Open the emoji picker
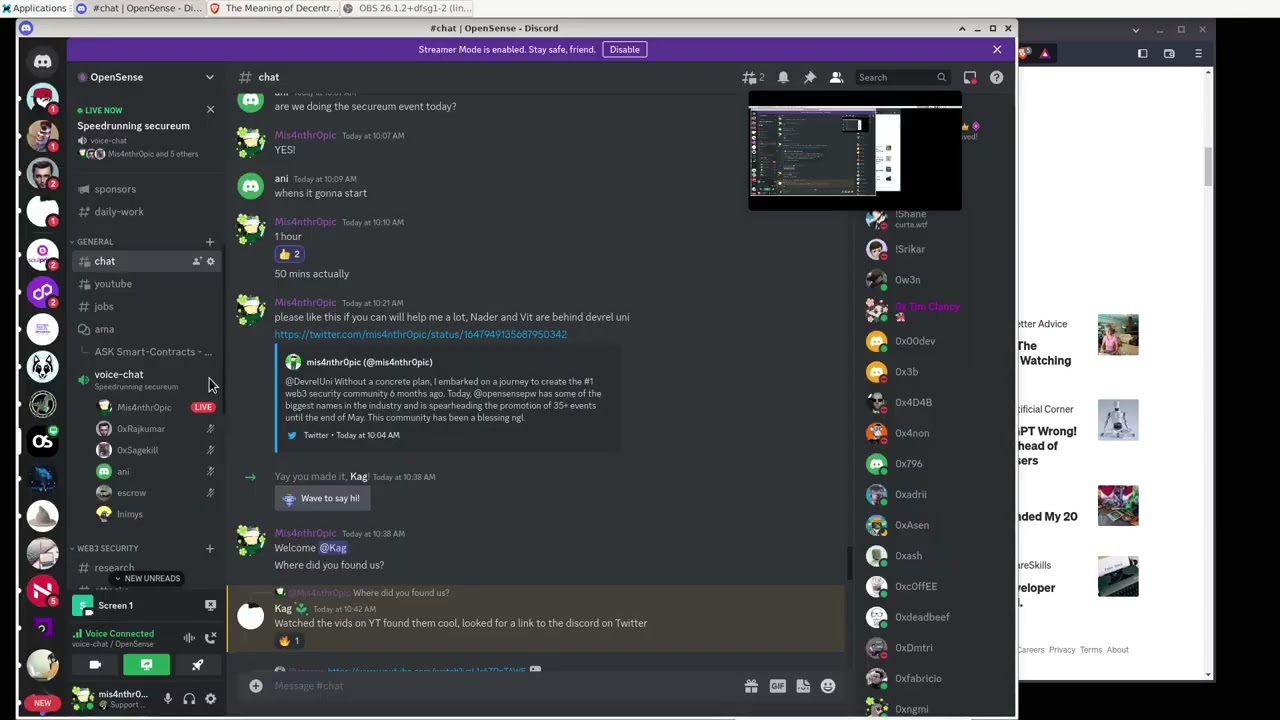1280x720 pixels. 828,686
